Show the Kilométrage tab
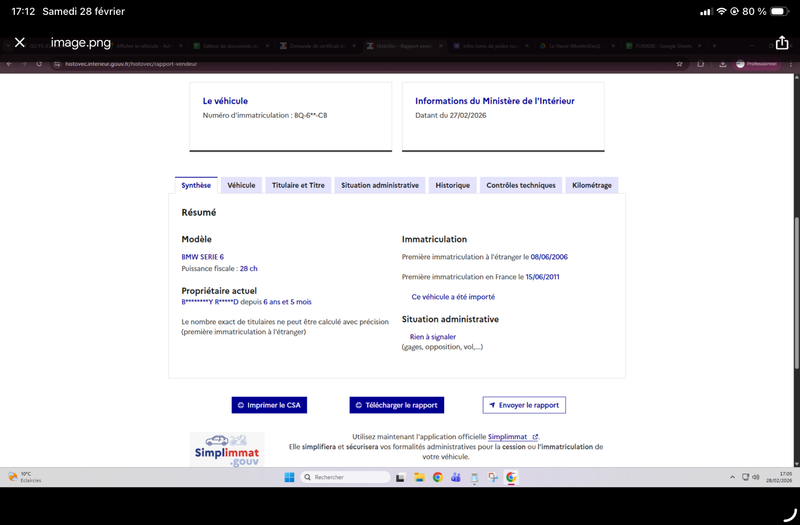The image size is (800, 525). tap(592, 185)
